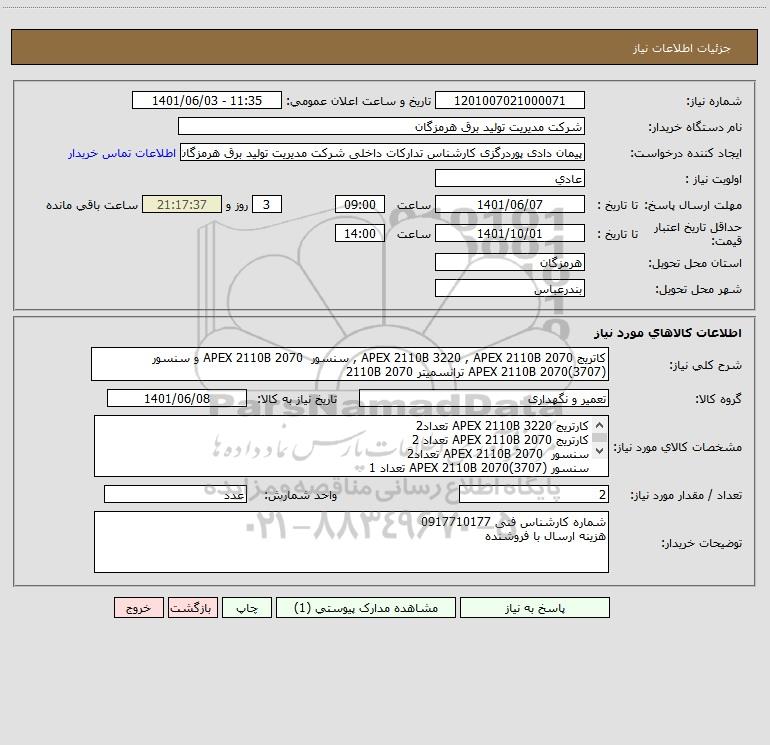The height and width of the screenshot is (745, 770).
Task: Select line سنسور APEX 2110B 2070 تعداد2
Action: (497, 454)
